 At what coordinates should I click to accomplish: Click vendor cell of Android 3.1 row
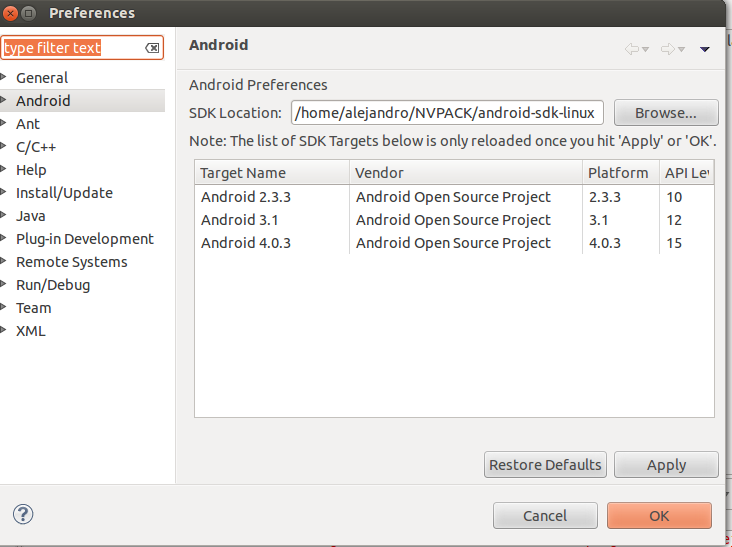click(453, 220)
